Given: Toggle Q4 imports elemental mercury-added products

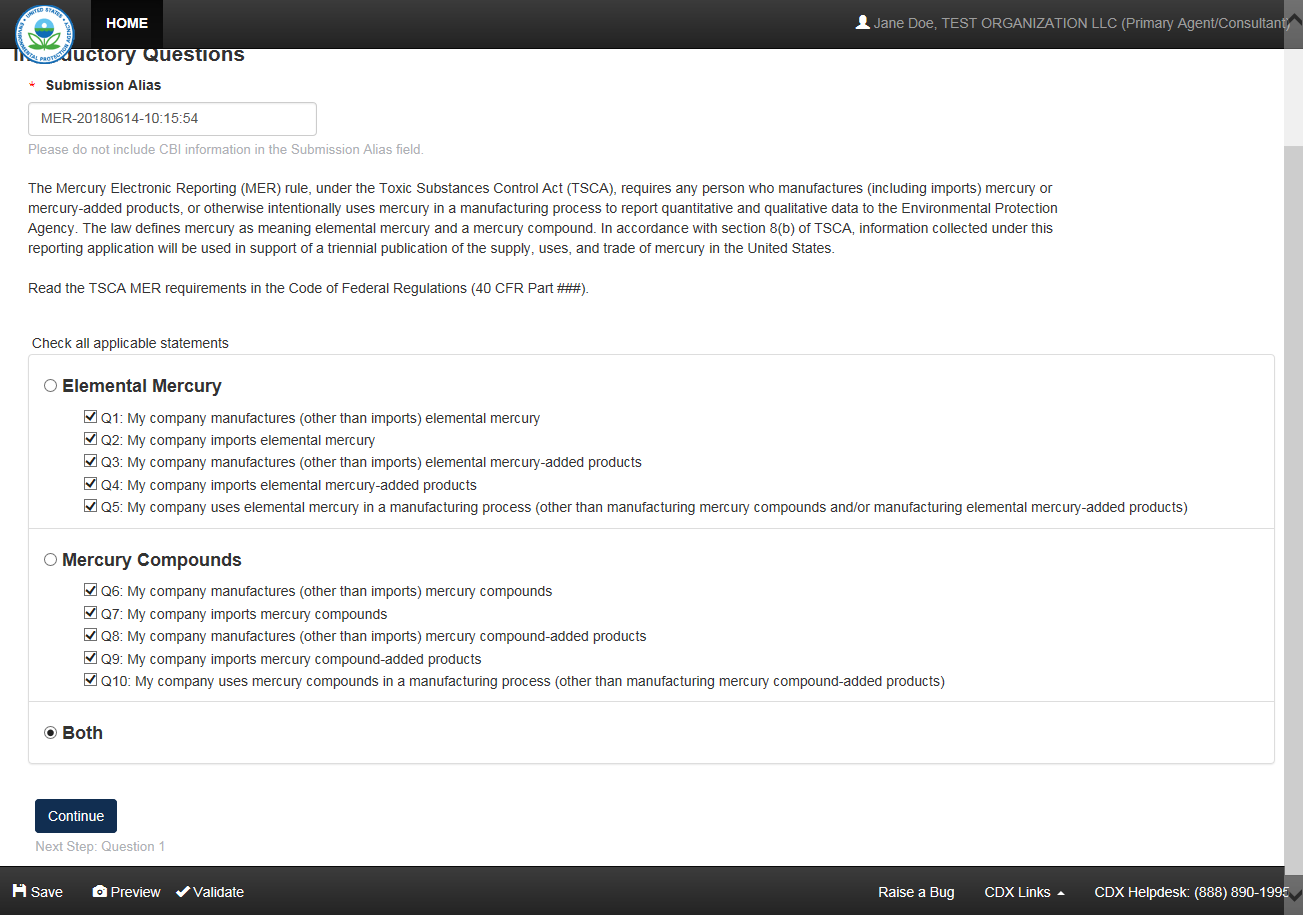Looking at the screenshot, I should point(91,484).
